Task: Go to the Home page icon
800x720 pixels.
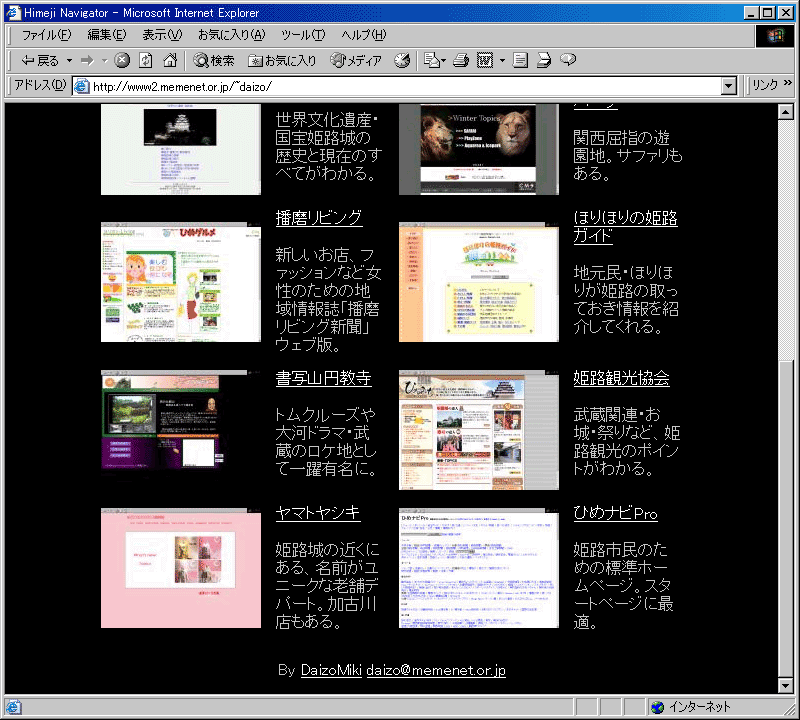Action: (170, 60)
